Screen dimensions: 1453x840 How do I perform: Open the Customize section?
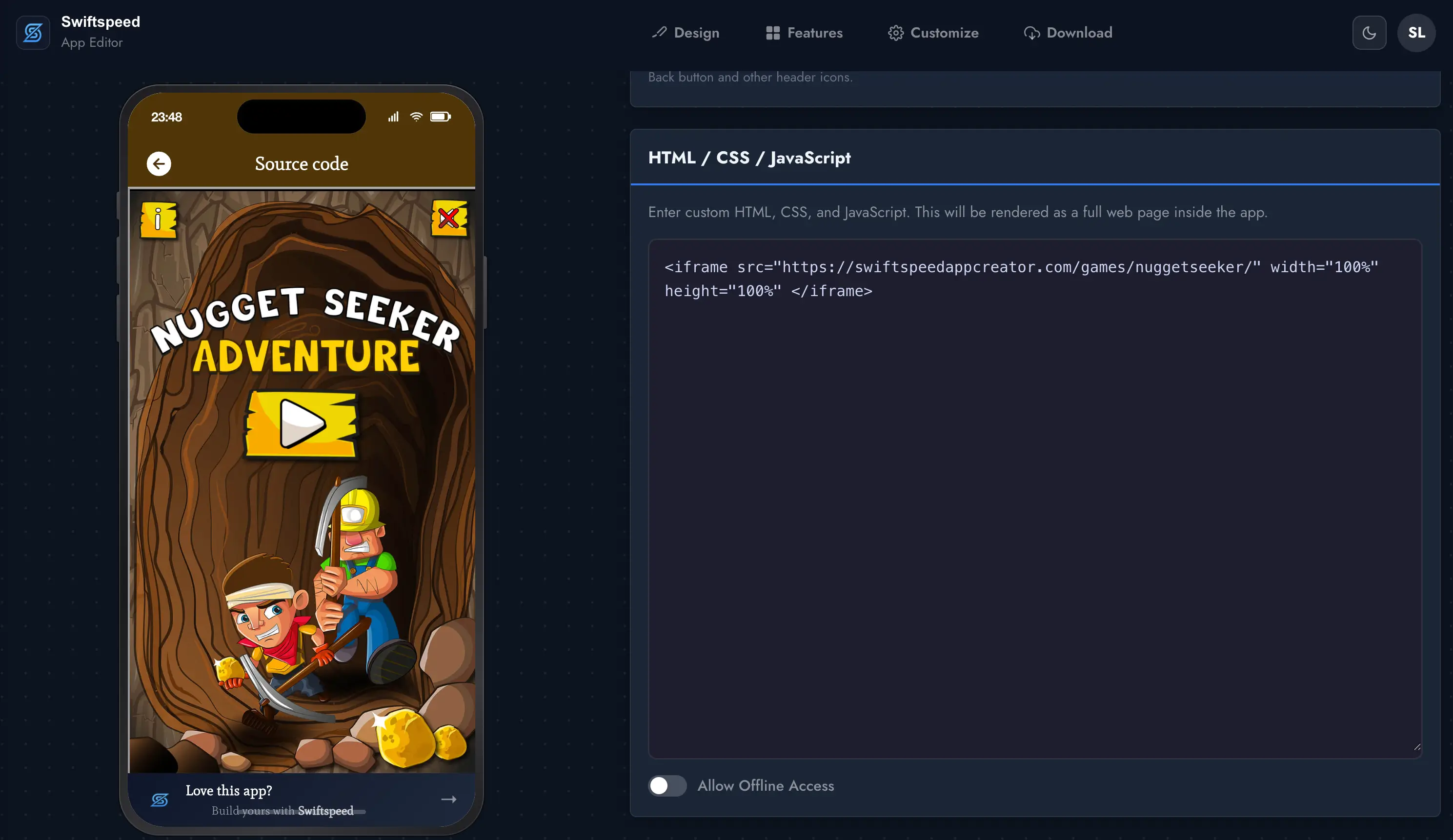point(933,33)
